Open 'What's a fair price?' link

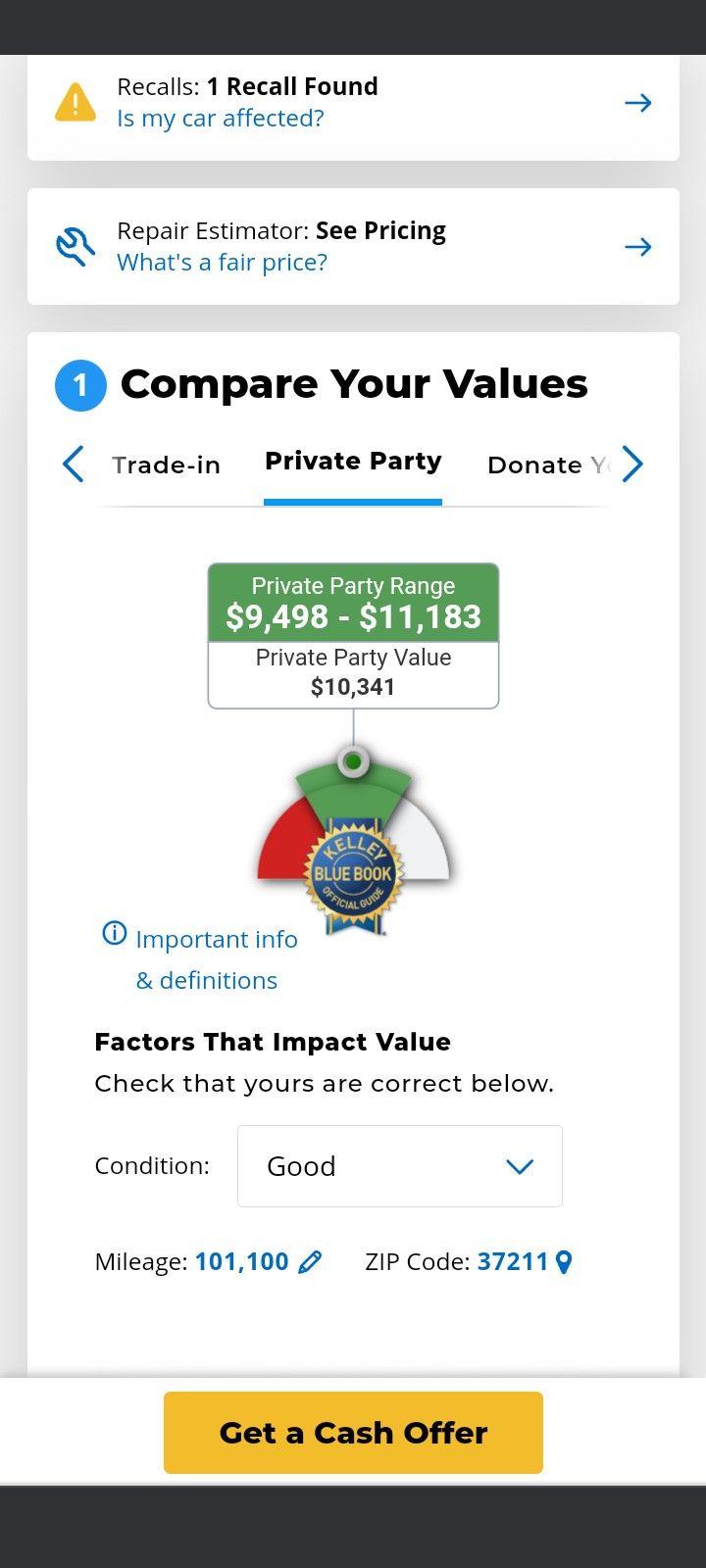(223, 263)
